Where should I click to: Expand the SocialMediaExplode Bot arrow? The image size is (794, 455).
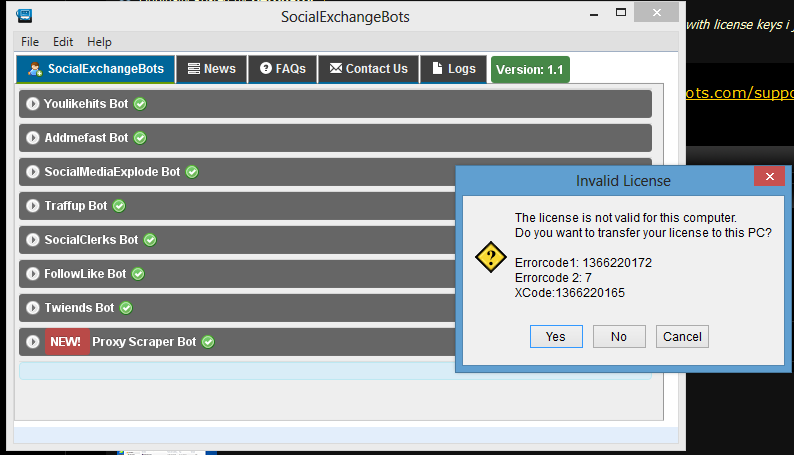click(33, 172)
